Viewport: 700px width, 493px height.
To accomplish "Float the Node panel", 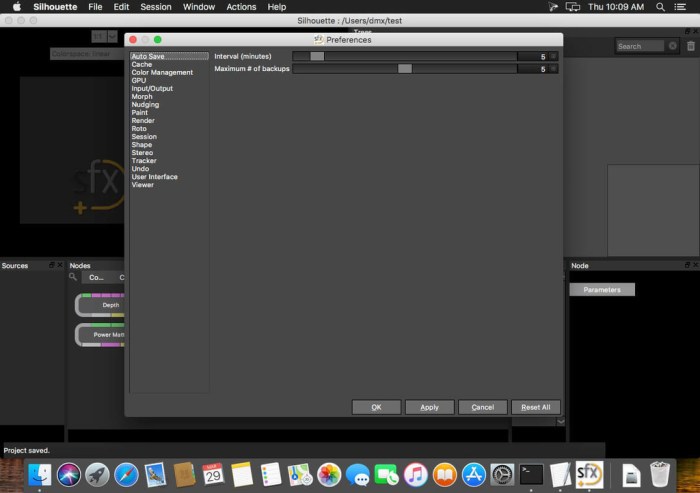I will pos(687,265).
